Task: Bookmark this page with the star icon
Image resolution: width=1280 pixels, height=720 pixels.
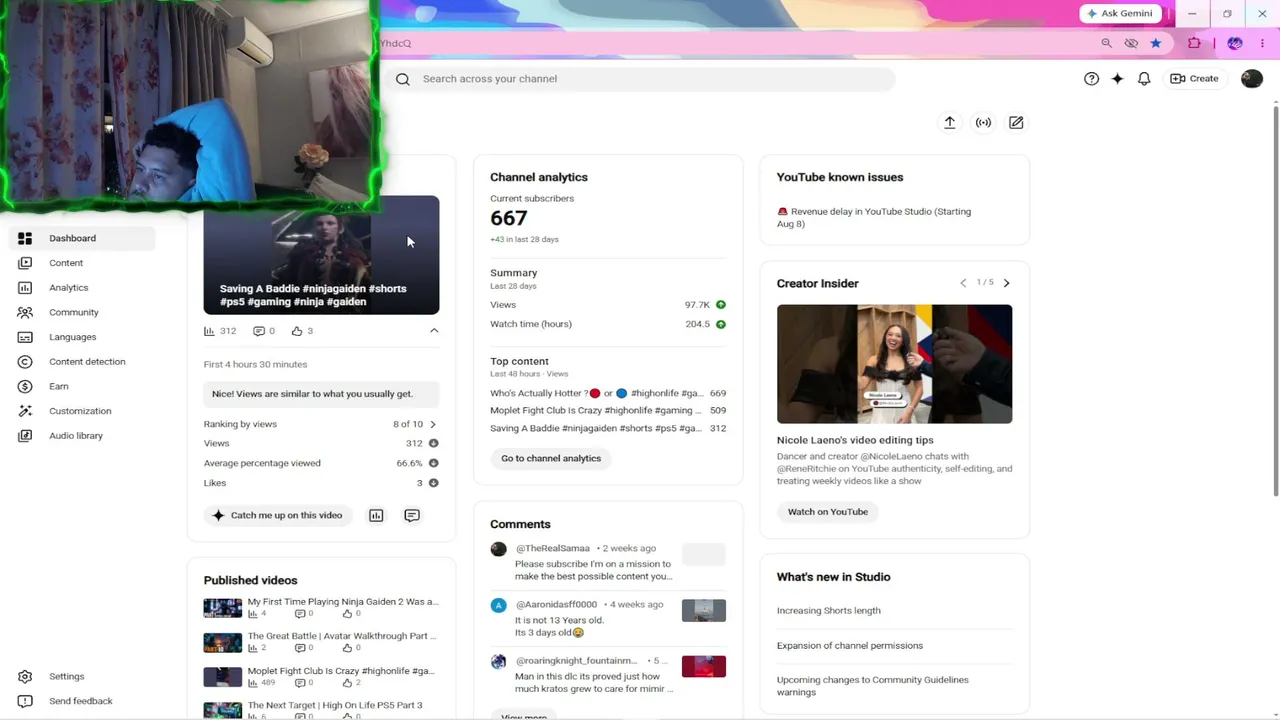Action: pos(1156,43)
